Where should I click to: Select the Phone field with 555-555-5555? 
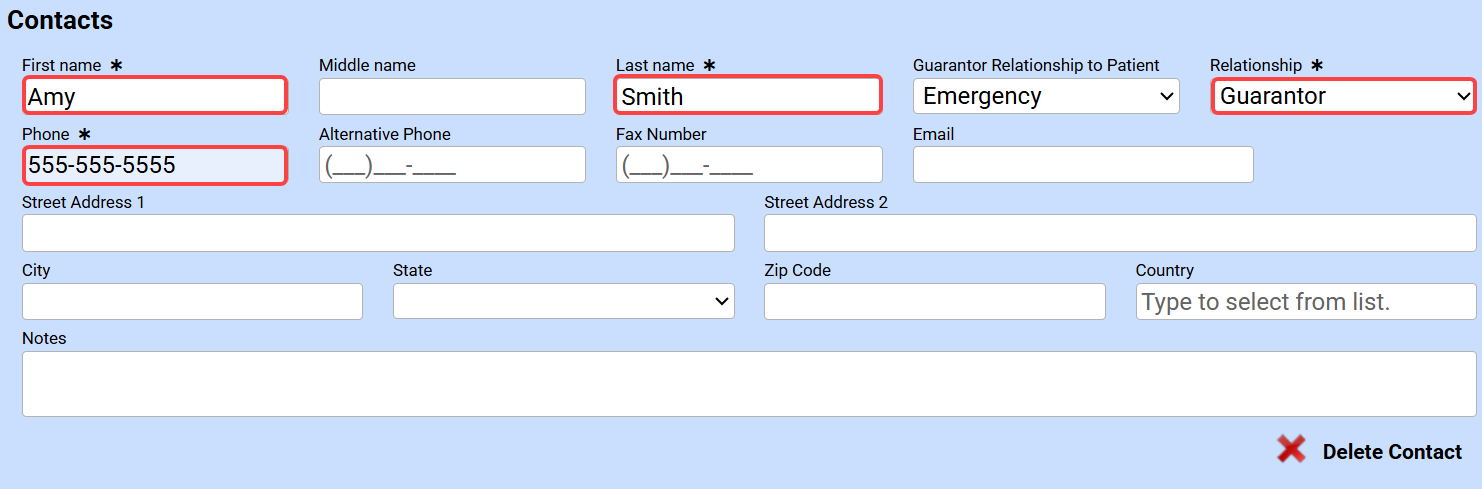(x=155, y=165)
